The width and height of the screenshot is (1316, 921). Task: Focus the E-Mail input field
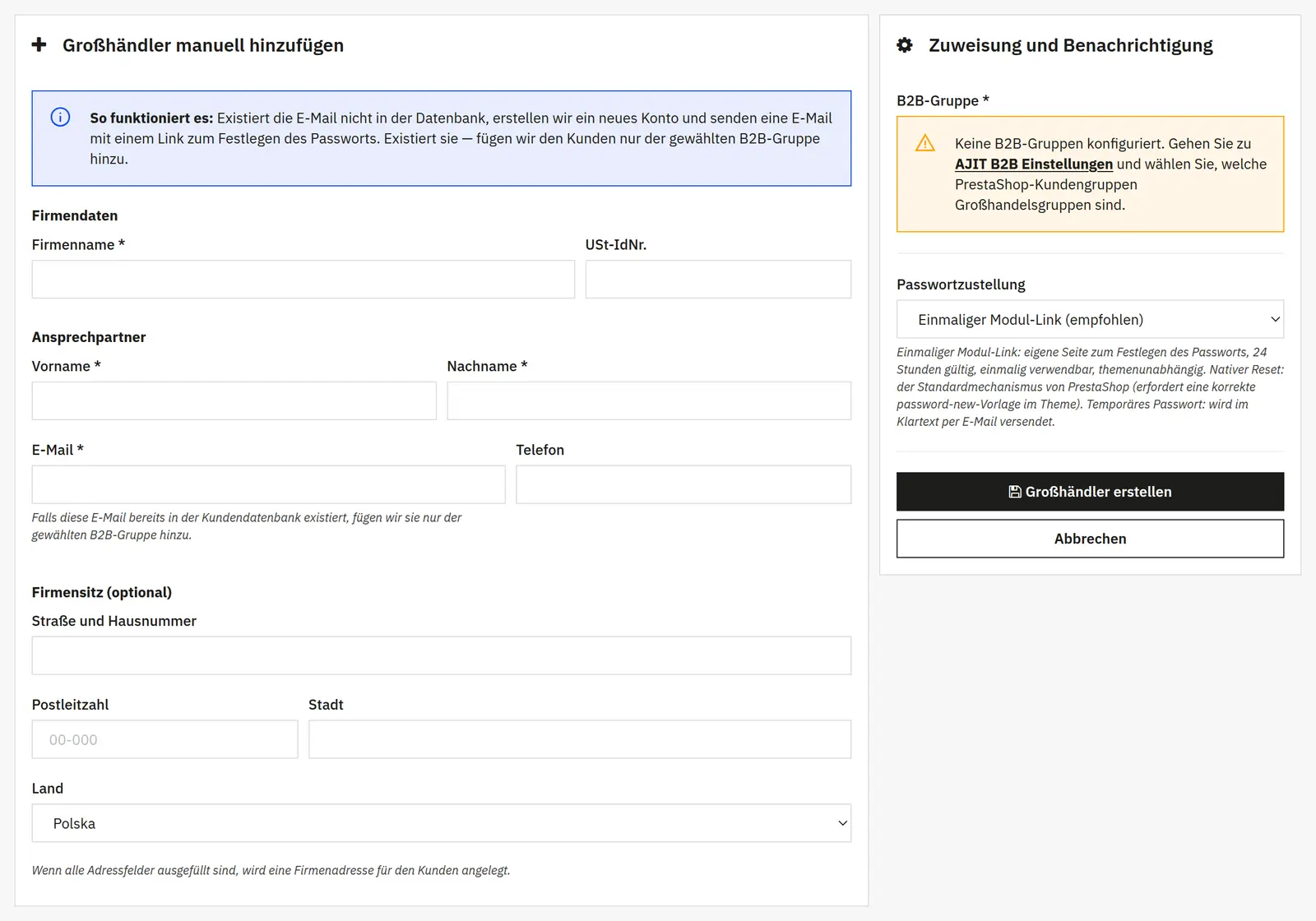click(x=269, y=484)
